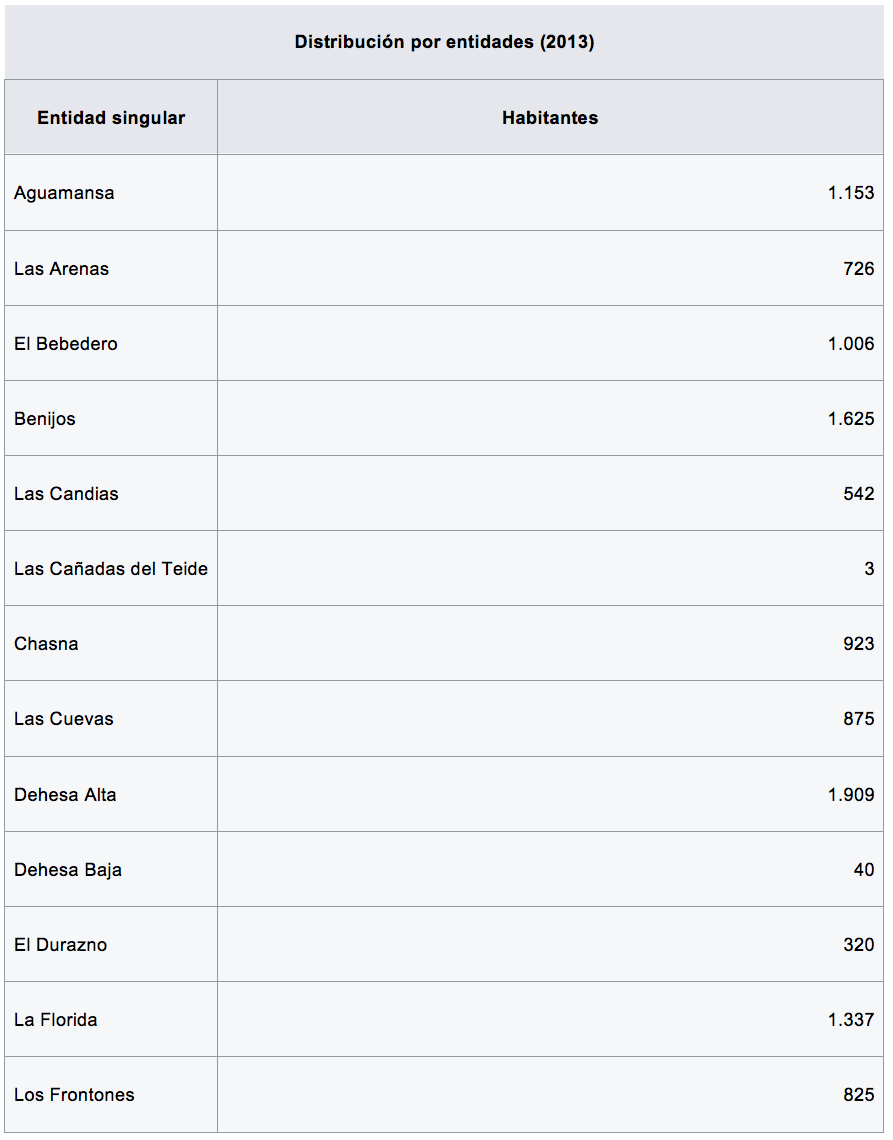893x1140 pixels.
Task: Click the 1.153 inhabitants value
Action: [x=850, y=193]
